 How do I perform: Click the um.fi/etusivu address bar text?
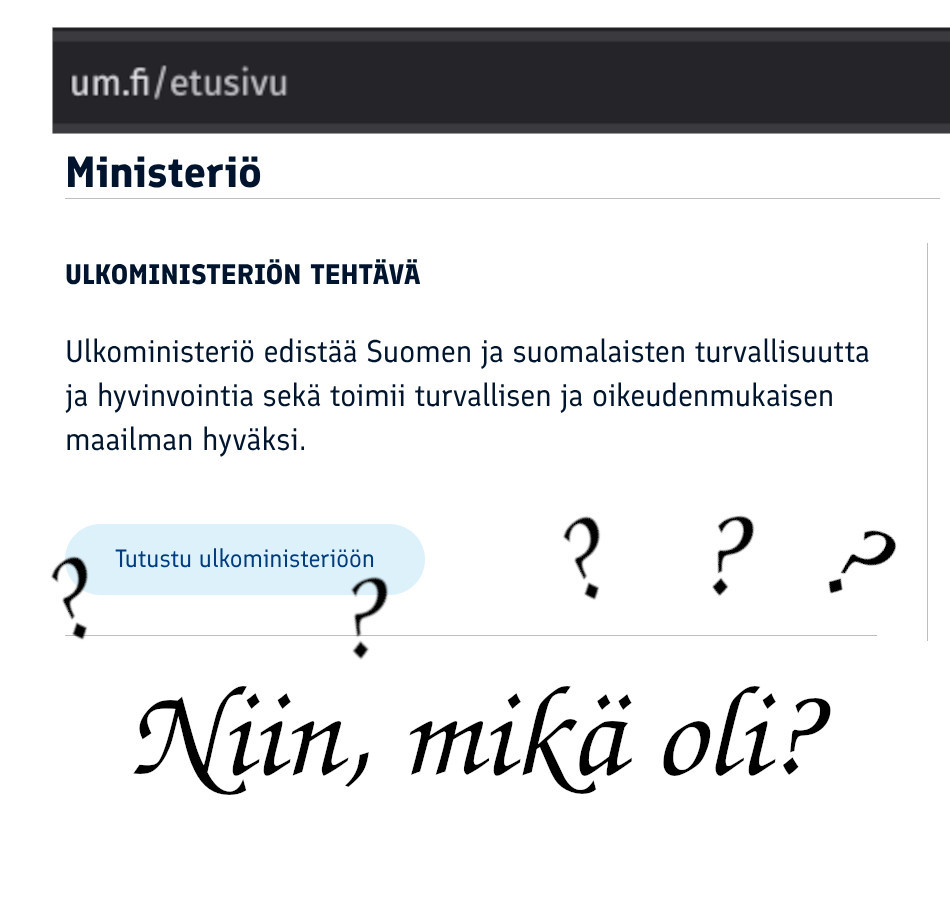179,83
